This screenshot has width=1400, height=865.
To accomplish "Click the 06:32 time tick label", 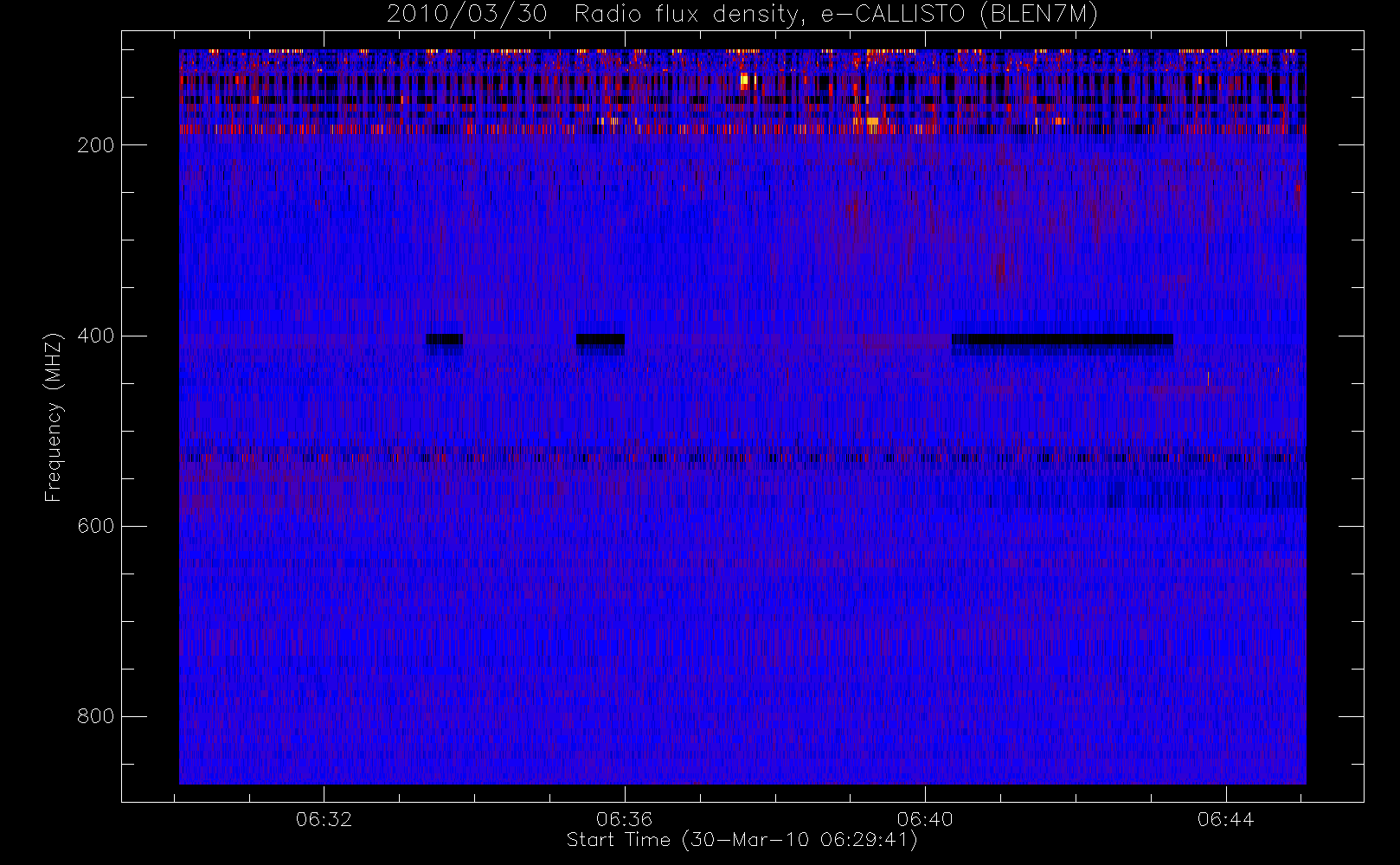I will 324,819.
